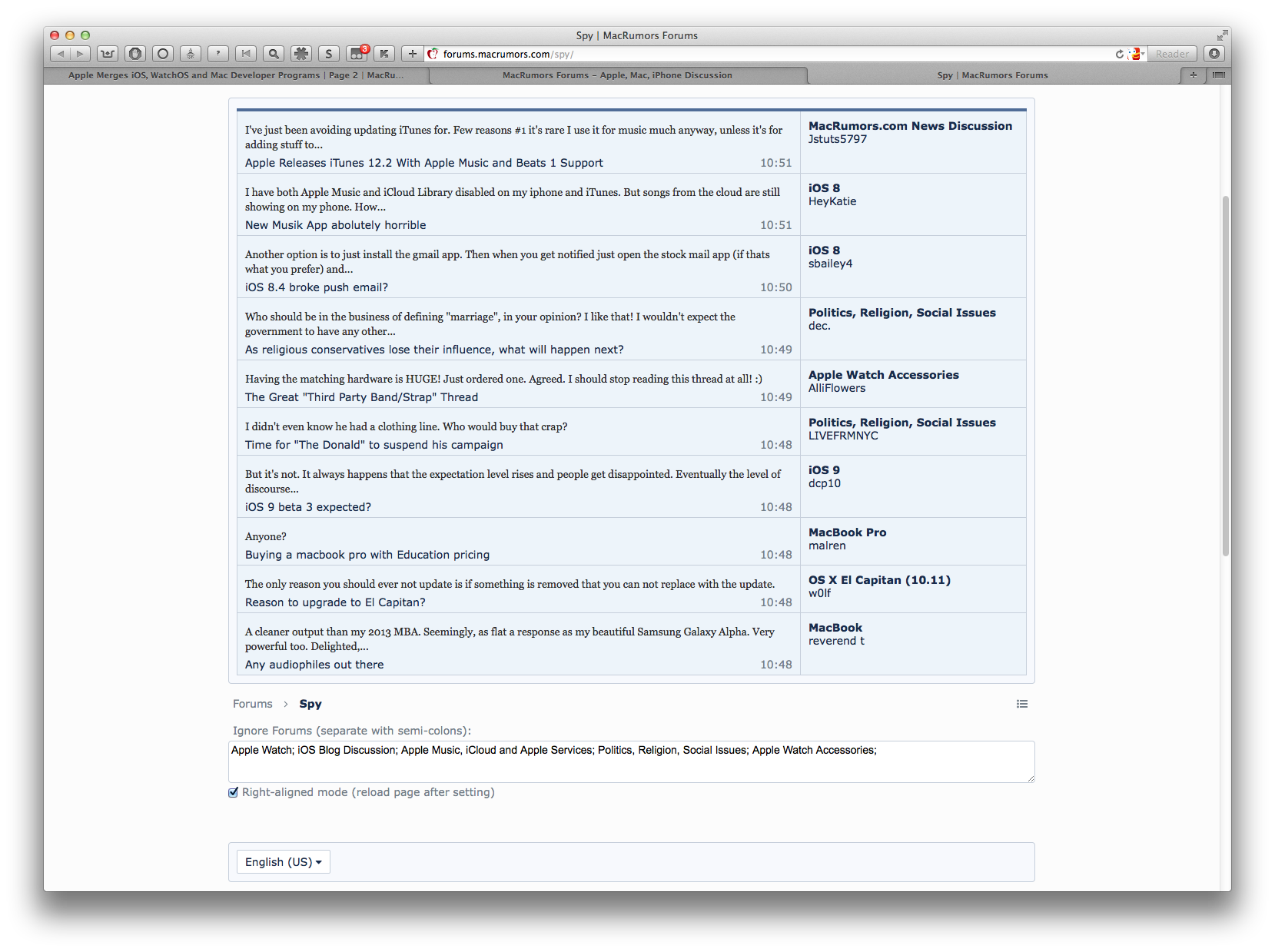1275x952 pixels.
Task: Open MacRumors.com News Discussion forum link
Action: (910, 126)
